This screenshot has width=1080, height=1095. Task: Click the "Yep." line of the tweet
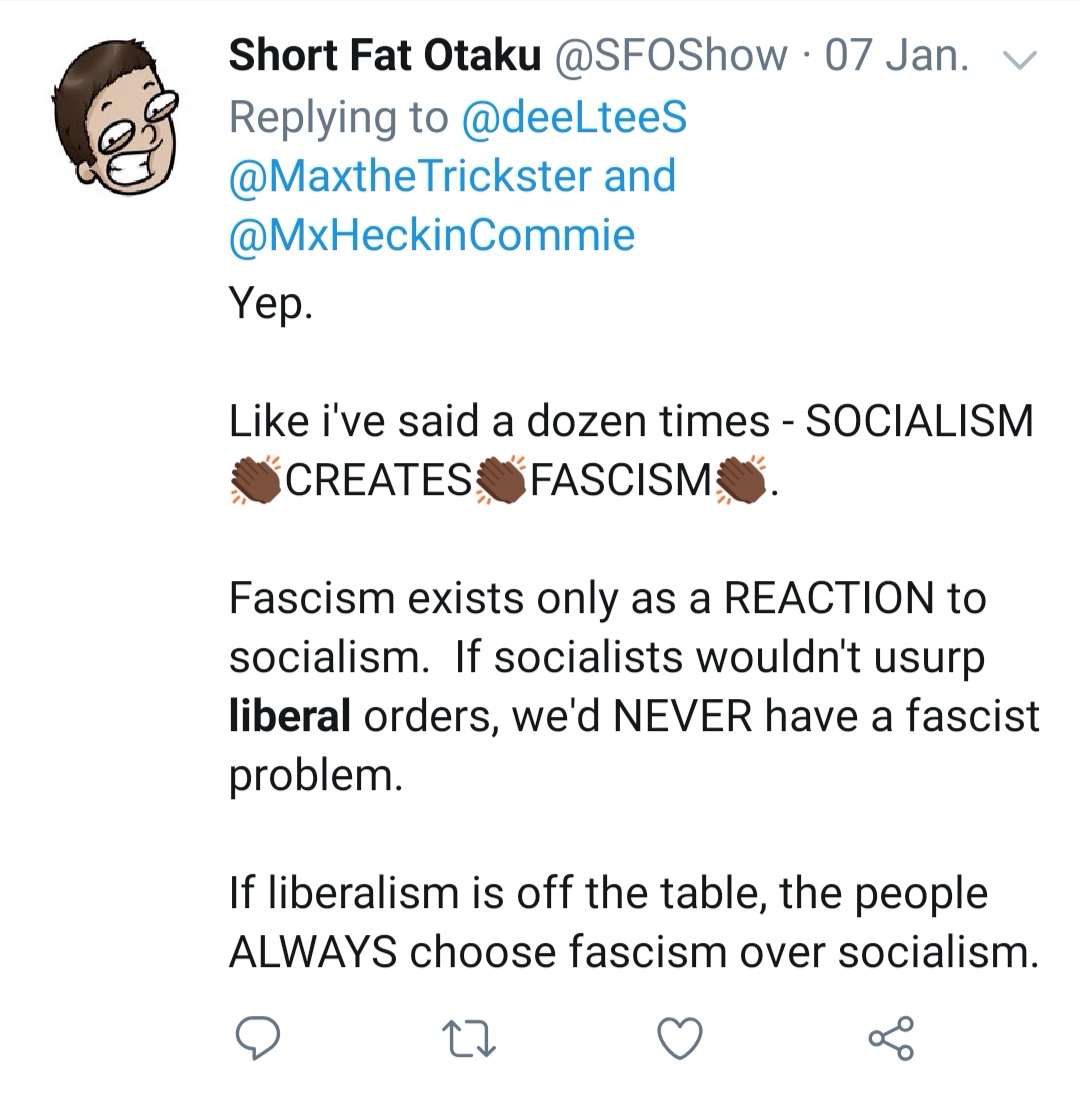click(271, 303)
